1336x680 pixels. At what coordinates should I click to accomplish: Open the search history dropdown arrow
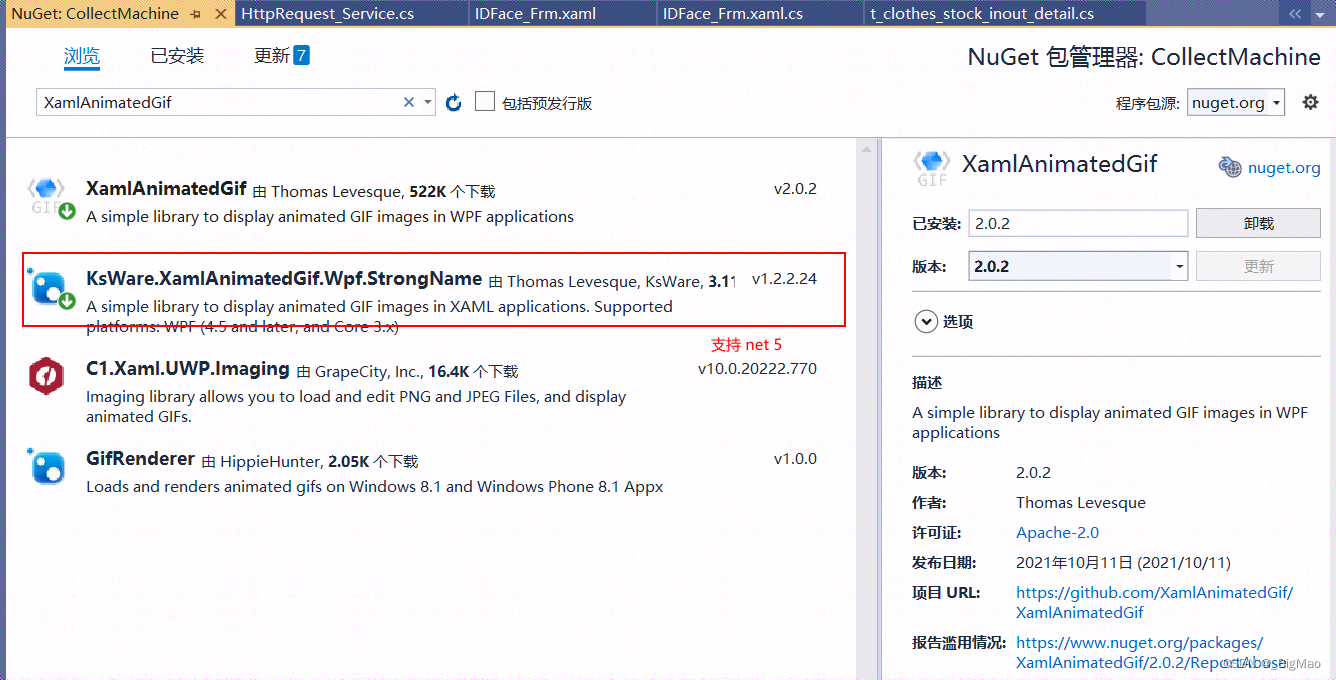point(428,102)
